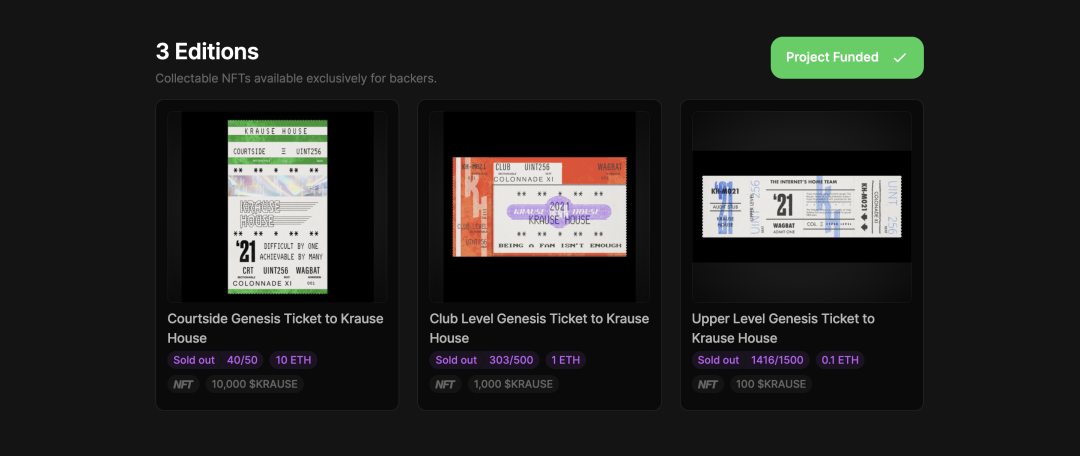Image resolution: width=1080 pixels, height=456 pixels.
Task: Click the checkmark in the Project Funded button
Action: pos(899,58)
